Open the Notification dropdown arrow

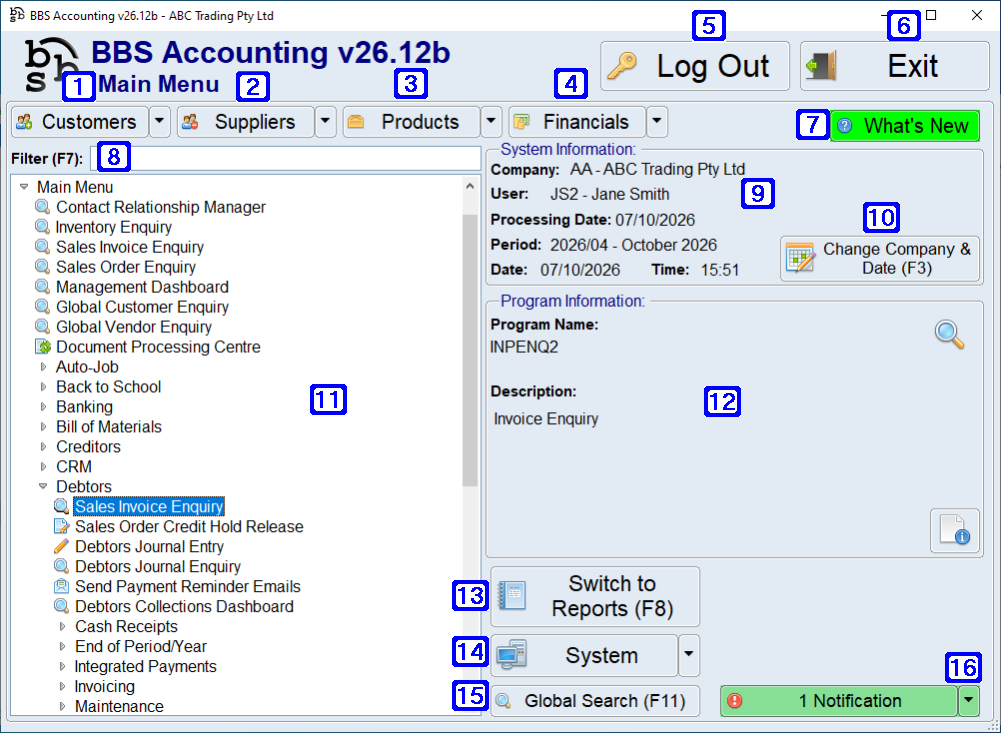click(x=969, y=701)
